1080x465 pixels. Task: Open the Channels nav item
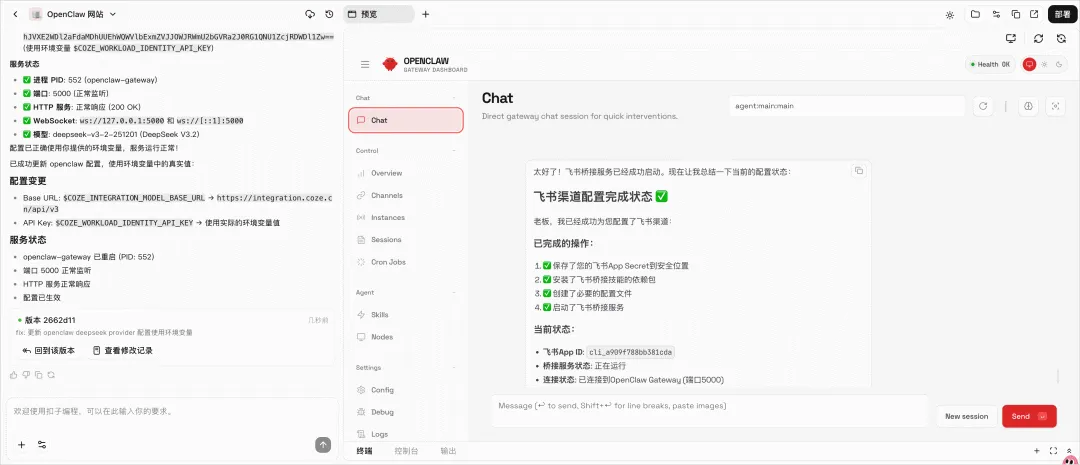(x=406, y=195)
